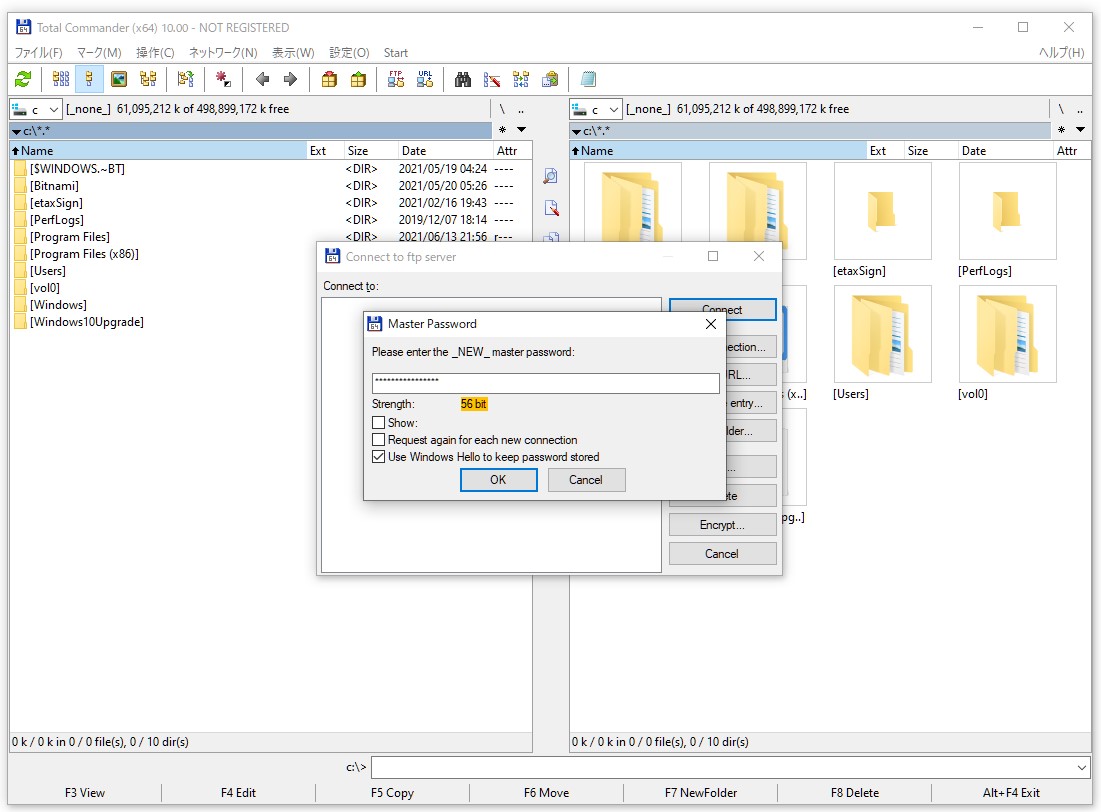Open left panel favorites asterisk button

tap(502, 130)
